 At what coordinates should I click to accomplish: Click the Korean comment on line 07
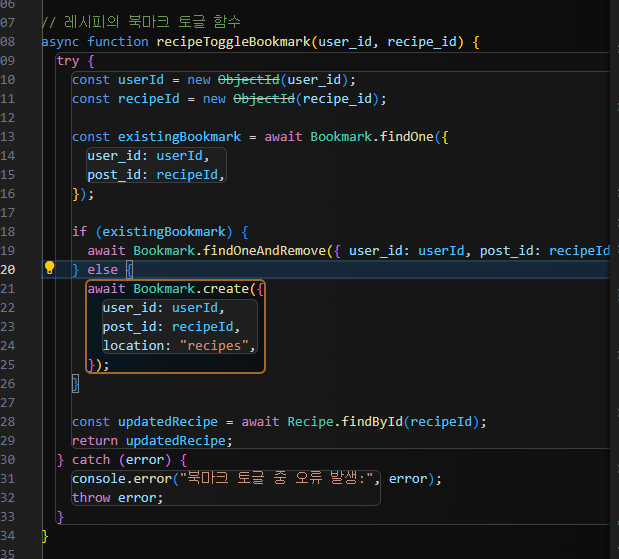(141, 23)
